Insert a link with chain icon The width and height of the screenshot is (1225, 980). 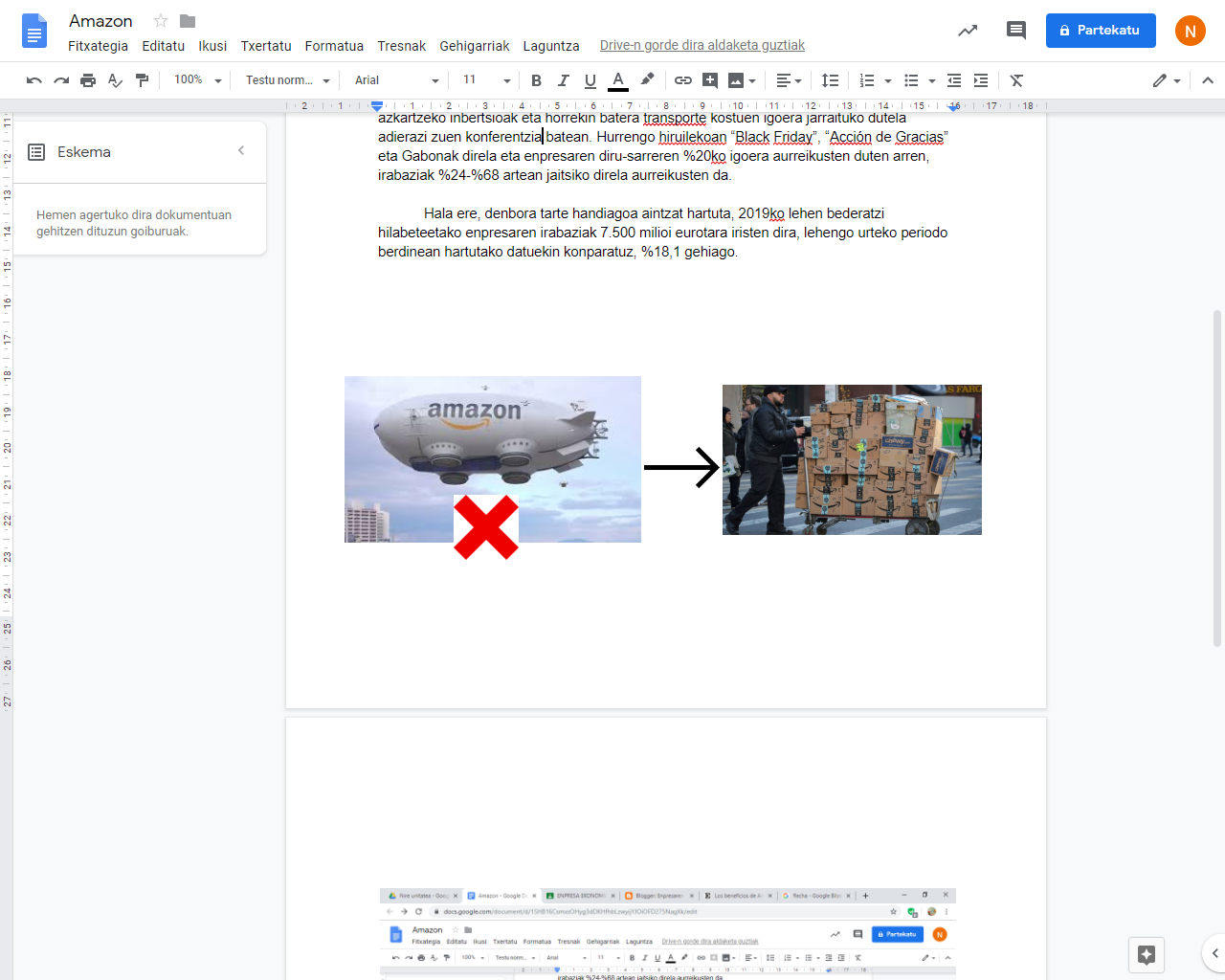(683, 80)
